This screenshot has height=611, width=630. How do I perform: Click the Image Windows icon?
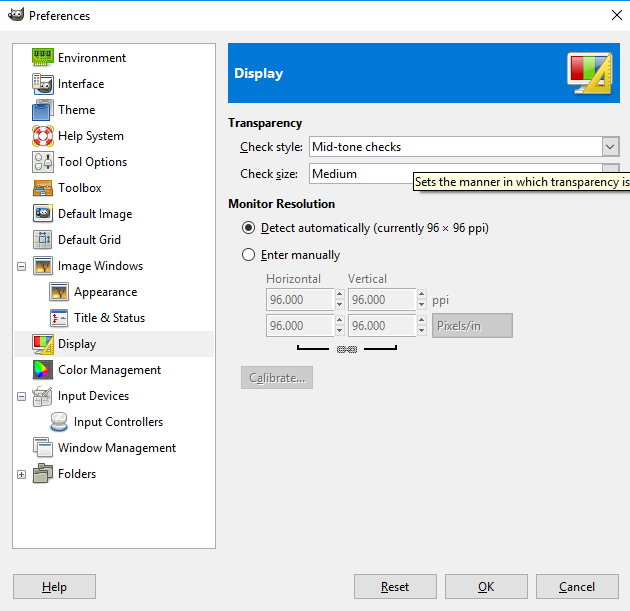[43, 266]
